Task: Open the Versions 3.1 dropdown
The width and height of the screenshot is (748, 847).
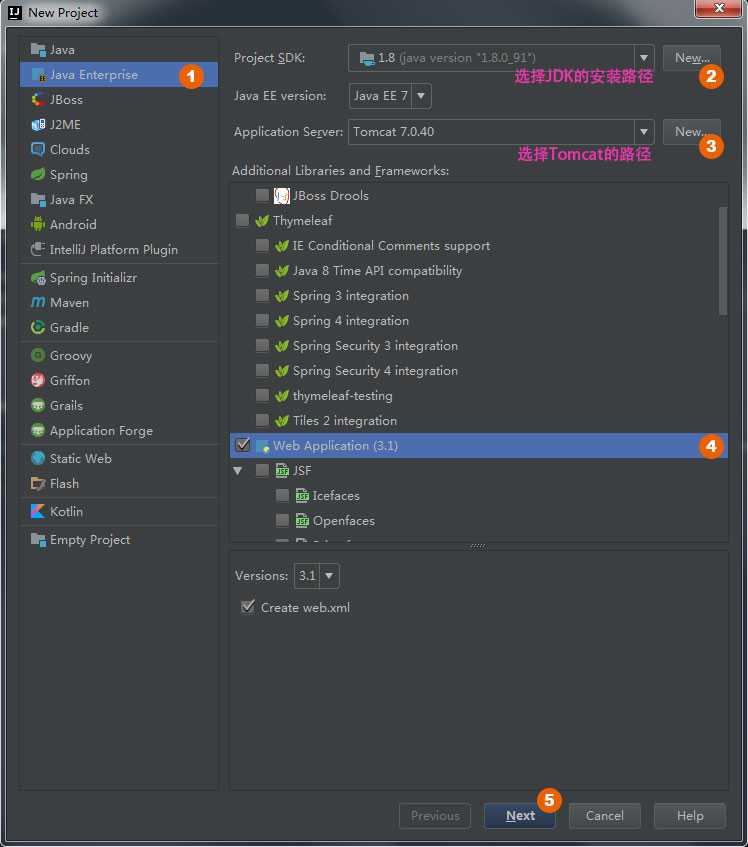Action: coord(316,576)
